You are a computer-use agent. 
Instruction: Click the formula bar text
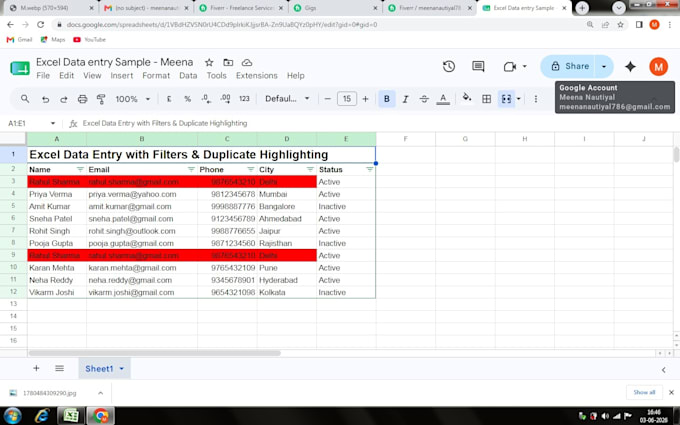165,123
